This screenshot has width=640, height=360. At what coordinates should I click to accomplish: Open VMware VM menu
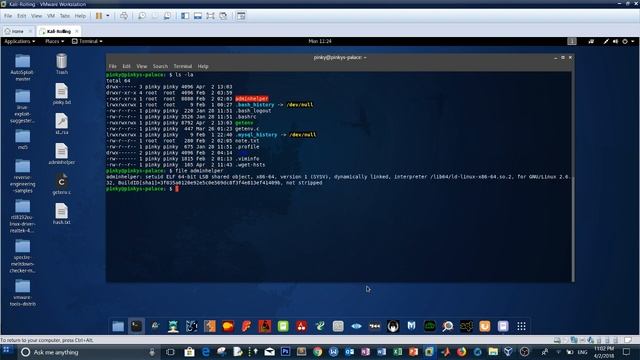click(51, 16)
